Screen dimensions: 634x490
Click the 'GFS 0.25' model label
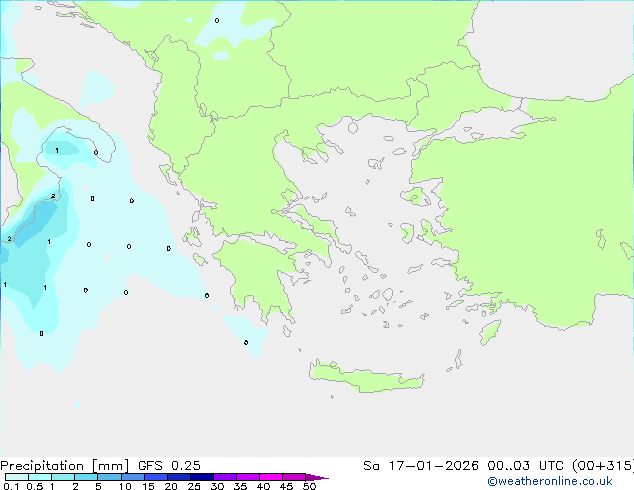169,466
